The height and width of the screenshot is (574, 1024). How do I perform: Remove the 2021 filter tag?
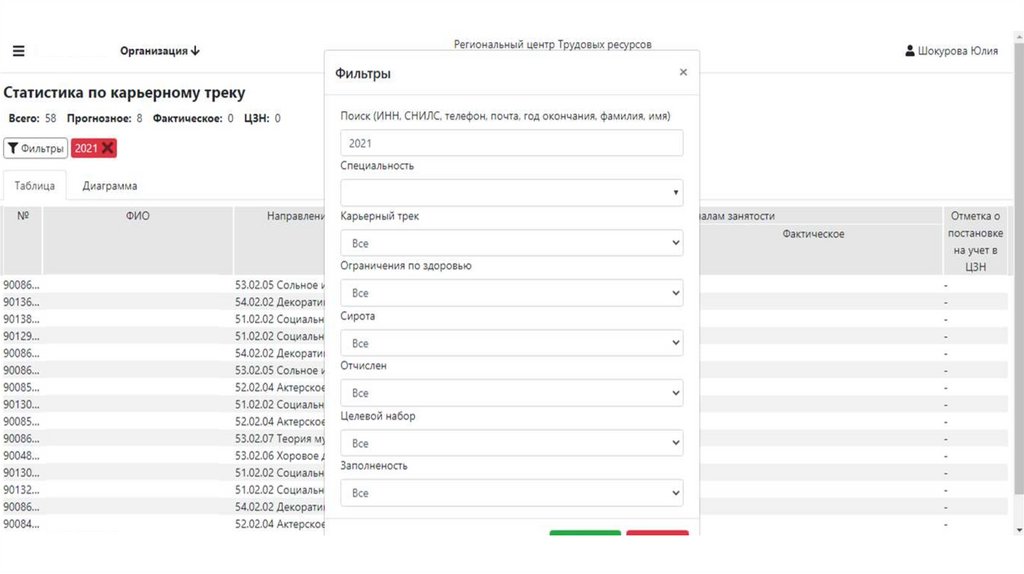pyautogui.click(x=108, y=148)
